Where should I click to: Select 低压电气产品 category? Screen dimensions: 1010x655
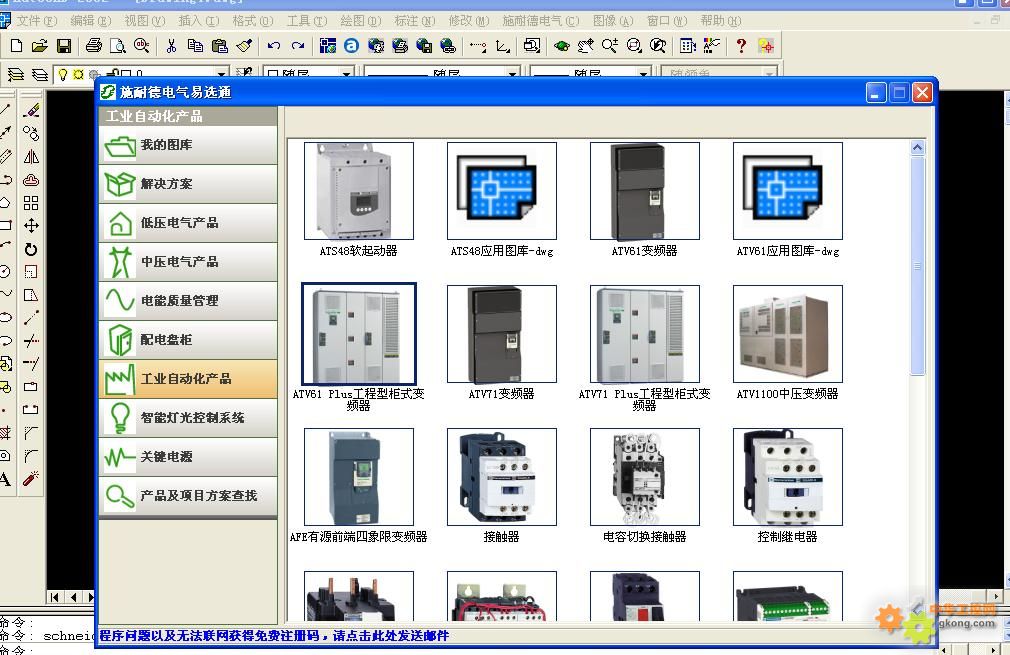point(188,223)
